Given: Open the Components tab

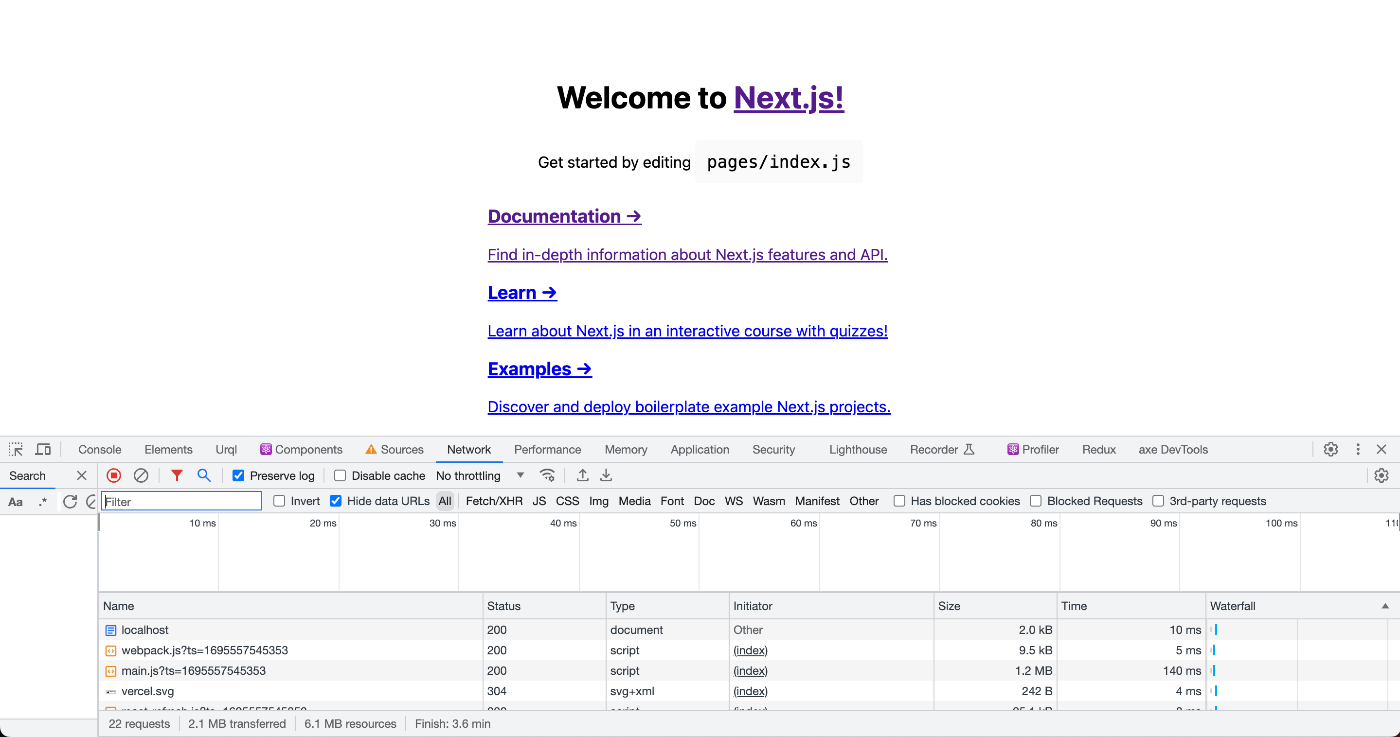Looking at the screenshot, I should click(x=301, y=449).
